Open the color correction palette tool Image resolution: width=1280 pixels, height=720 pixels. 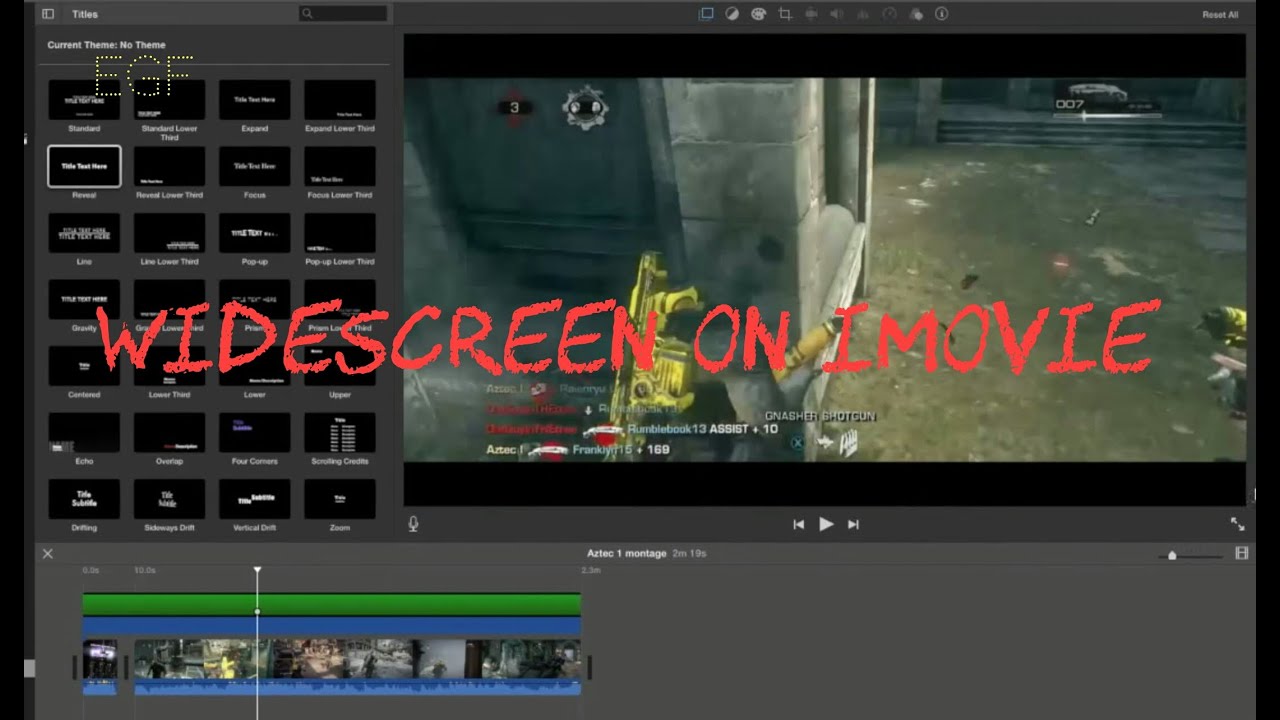(x=758, y=14)
